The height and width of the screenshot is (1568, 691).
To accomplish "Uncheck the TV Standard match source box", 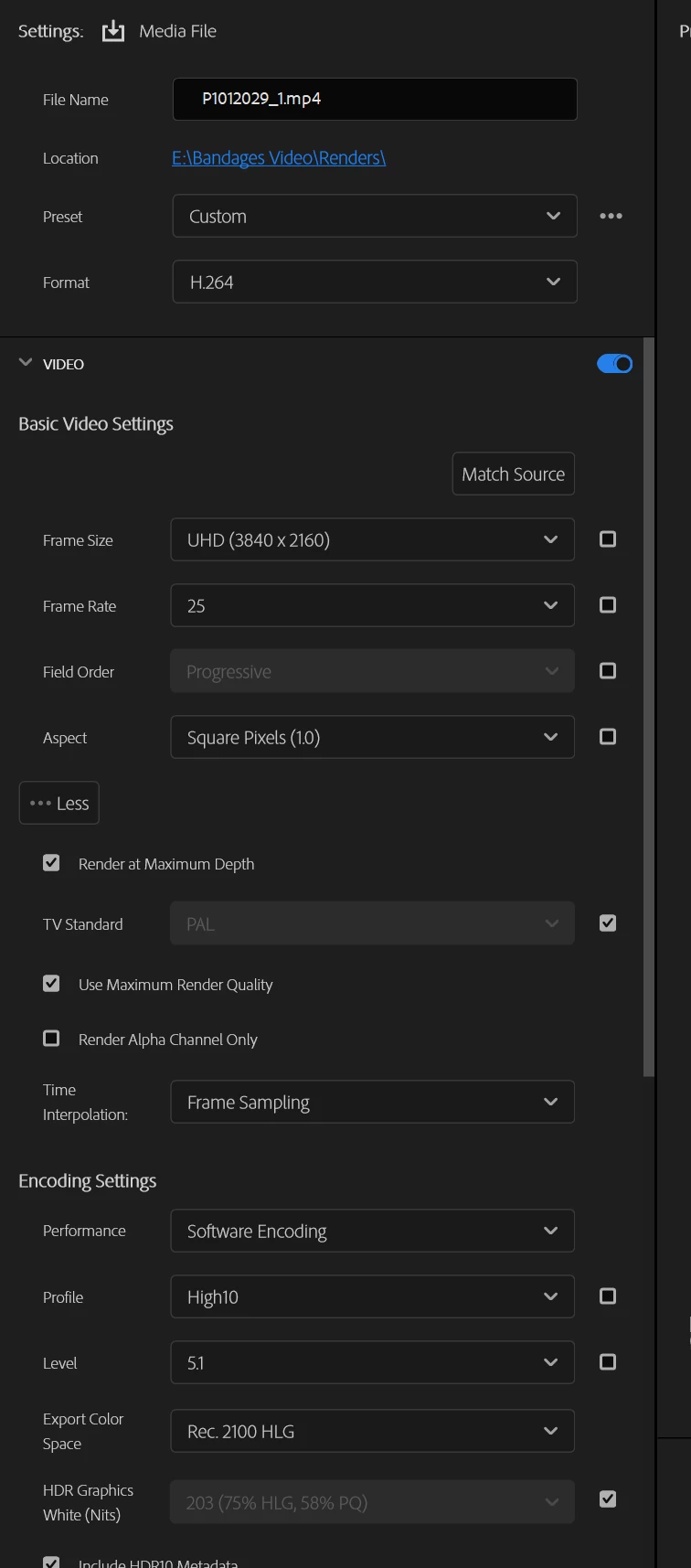I will pos(608,923).
